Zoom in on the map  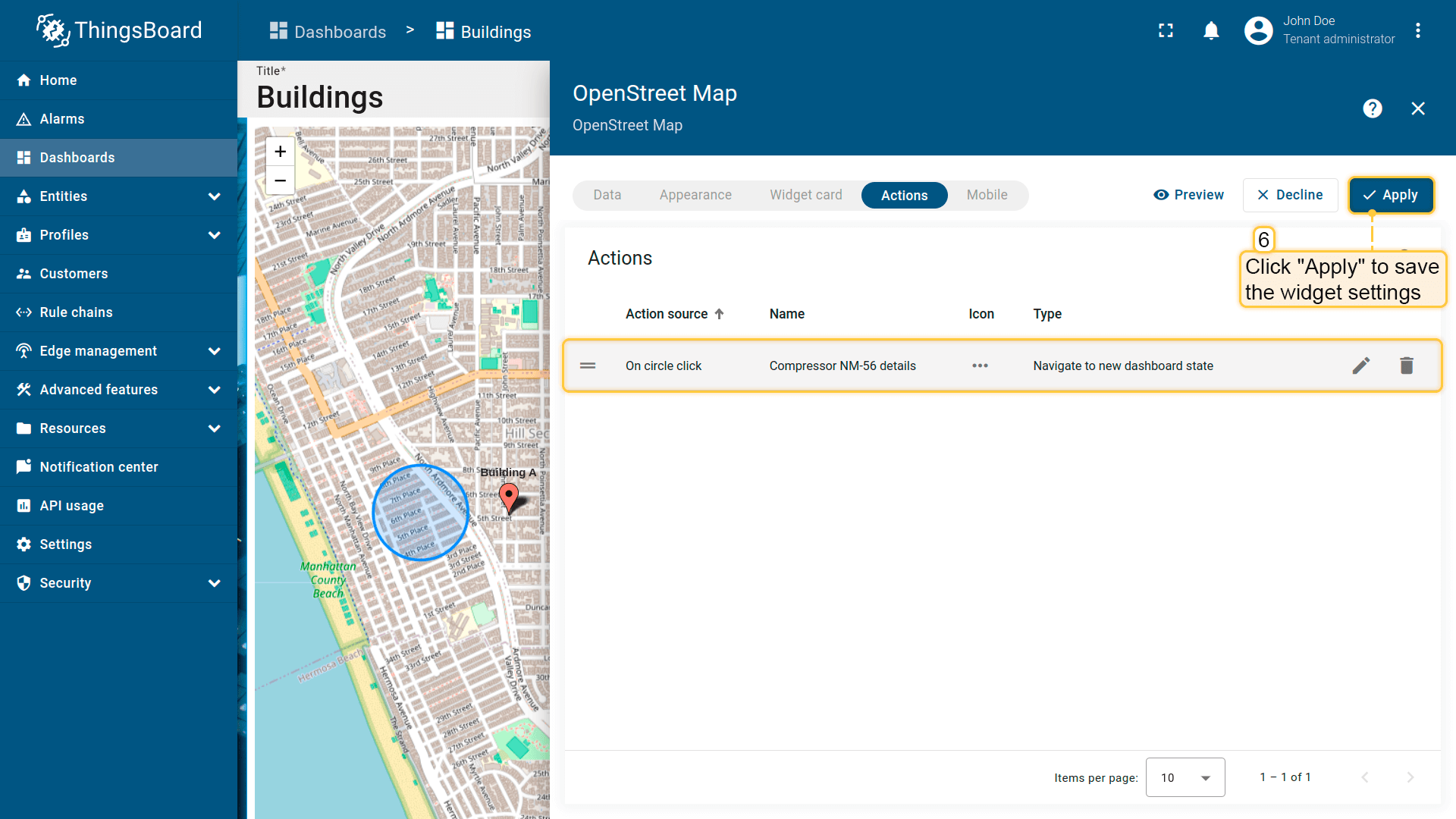click(280, 152)
